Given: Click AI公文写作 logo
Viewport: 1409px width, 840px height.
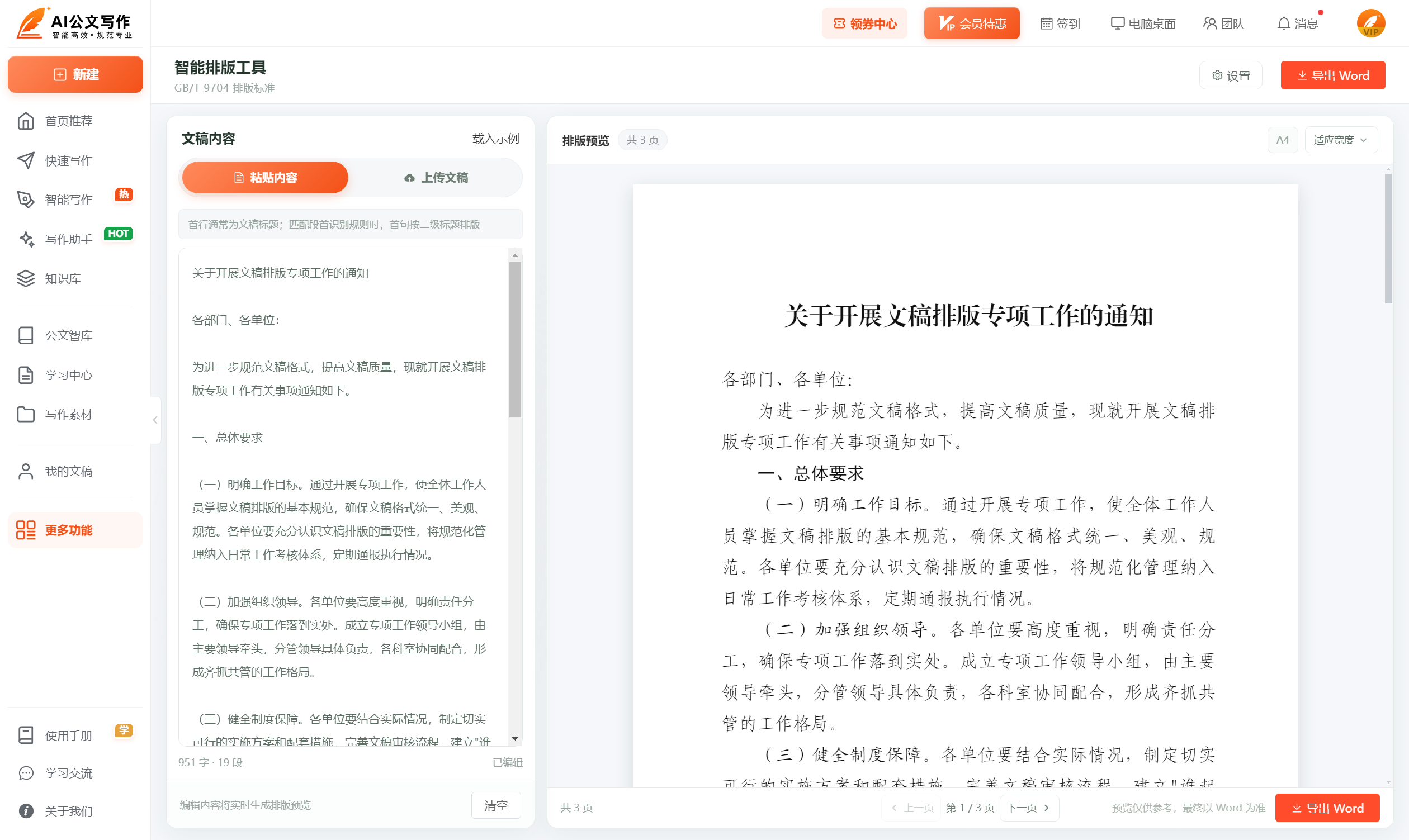Looking at the screenshot, I should click(x=75, y=24).
